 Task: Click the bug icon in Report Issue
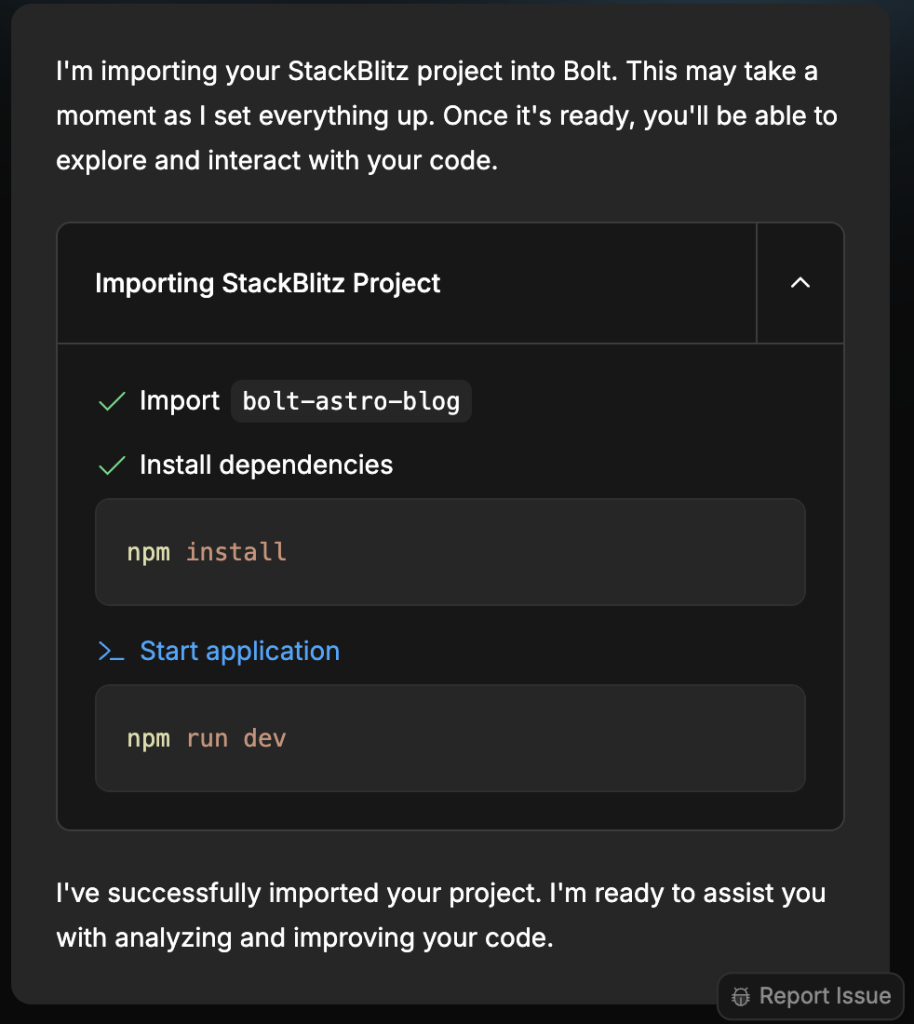click(x=741, y=996)
